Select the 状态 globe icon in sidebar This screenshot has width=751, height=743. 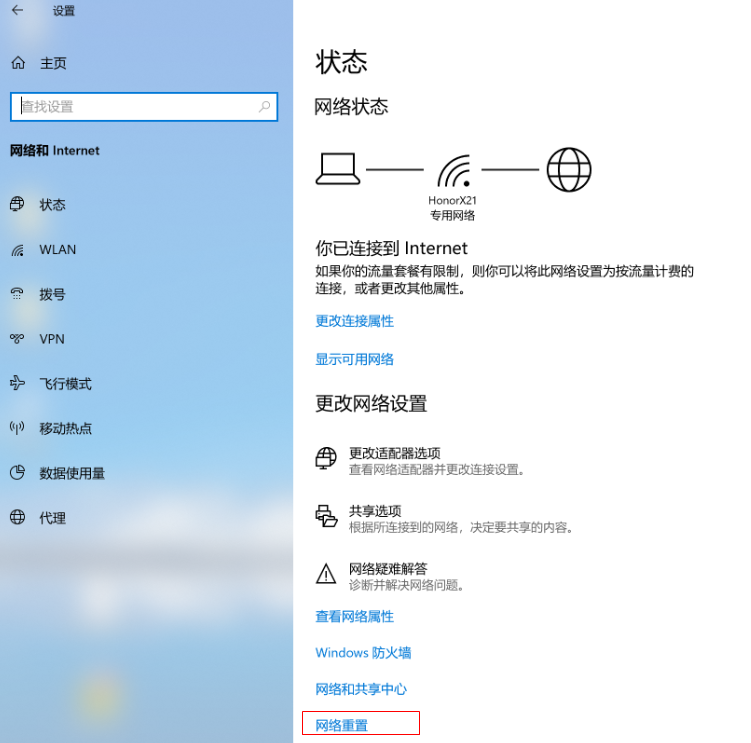pos(17,204)
